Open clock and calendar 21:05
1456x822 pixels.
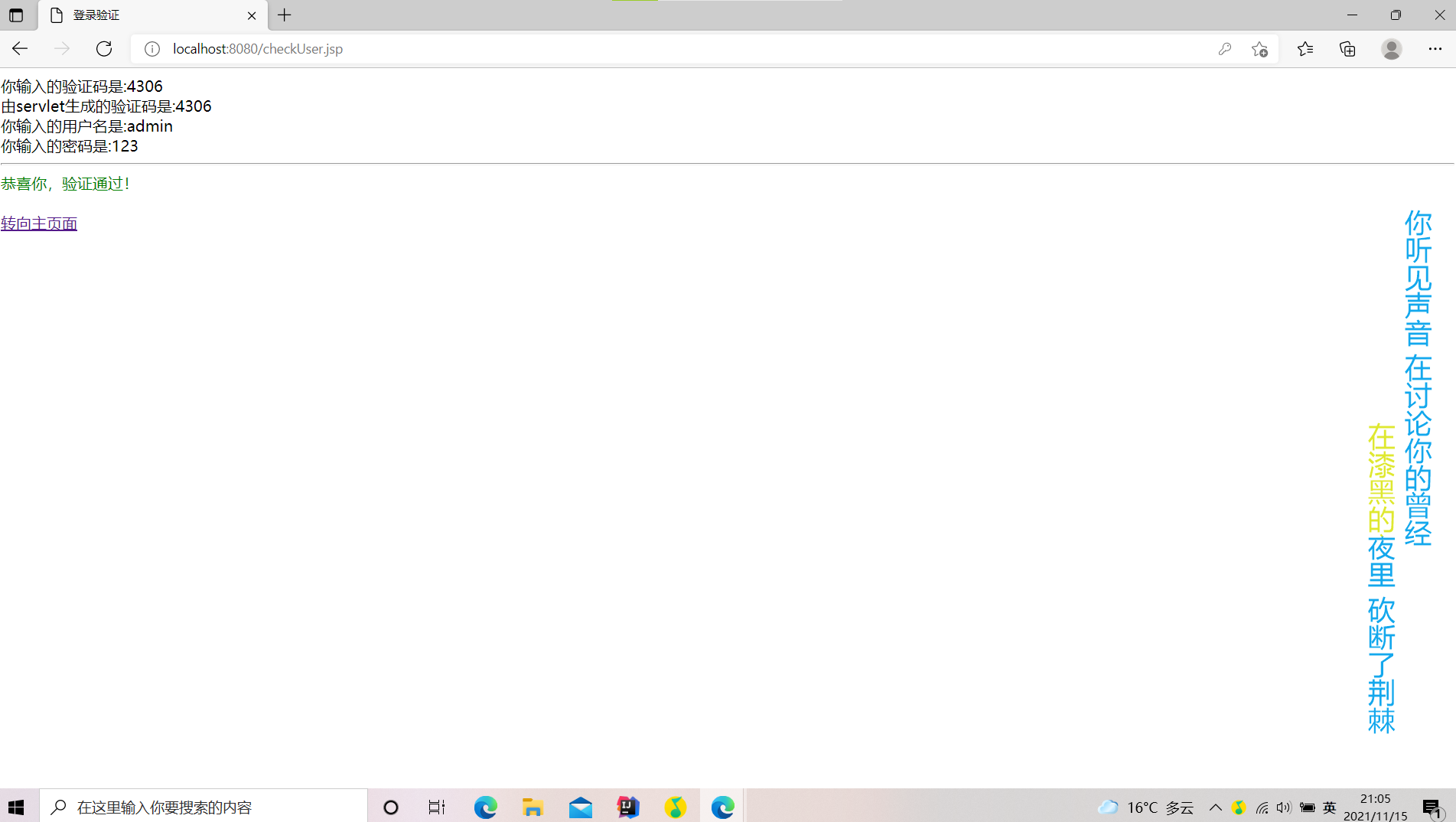point(1376,807)
